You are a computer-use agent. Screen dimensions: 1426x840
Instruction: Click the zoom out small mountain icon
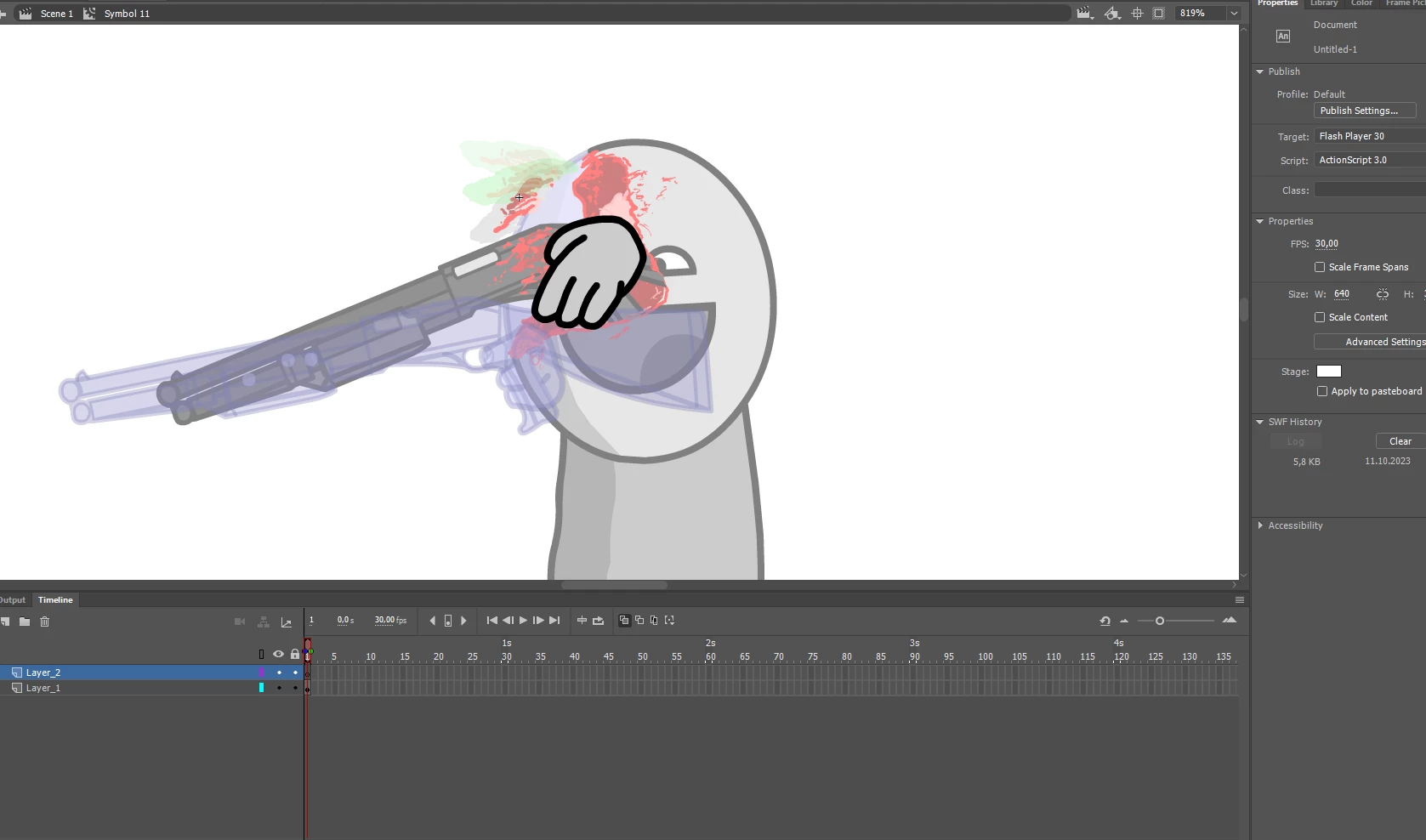(x=1124, y=621)
